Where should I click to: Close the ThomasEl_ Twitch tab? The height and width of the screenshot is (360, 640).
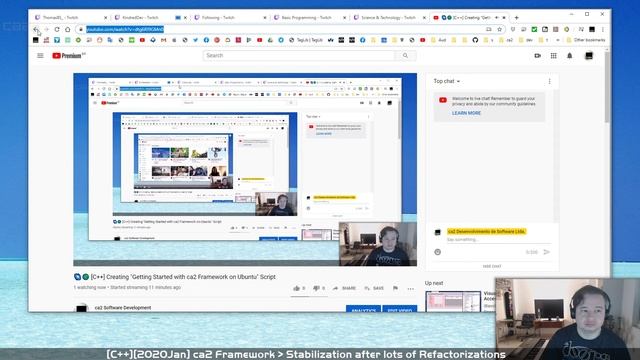pos(105,18)
